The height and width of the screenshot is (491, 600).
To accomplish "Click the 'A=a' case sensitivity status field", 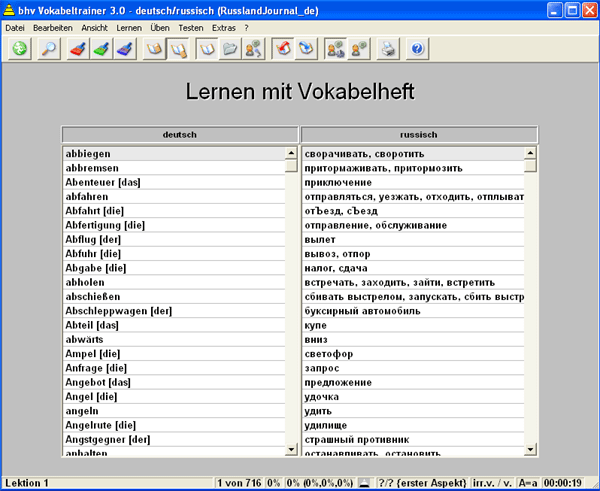I will pyautogui.click(x=528, y=483).
